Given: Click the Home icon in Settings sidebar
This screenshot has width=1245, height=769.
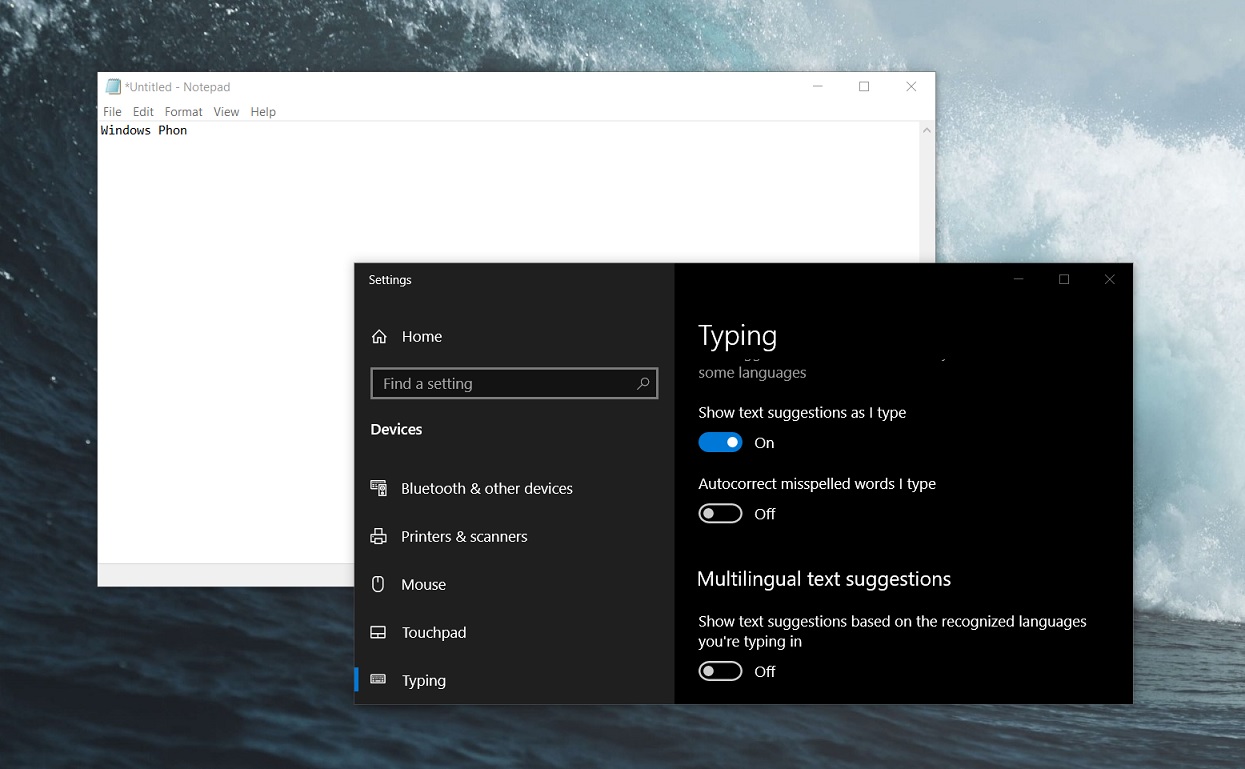Looking at the screenshot, I should point(379,337).
